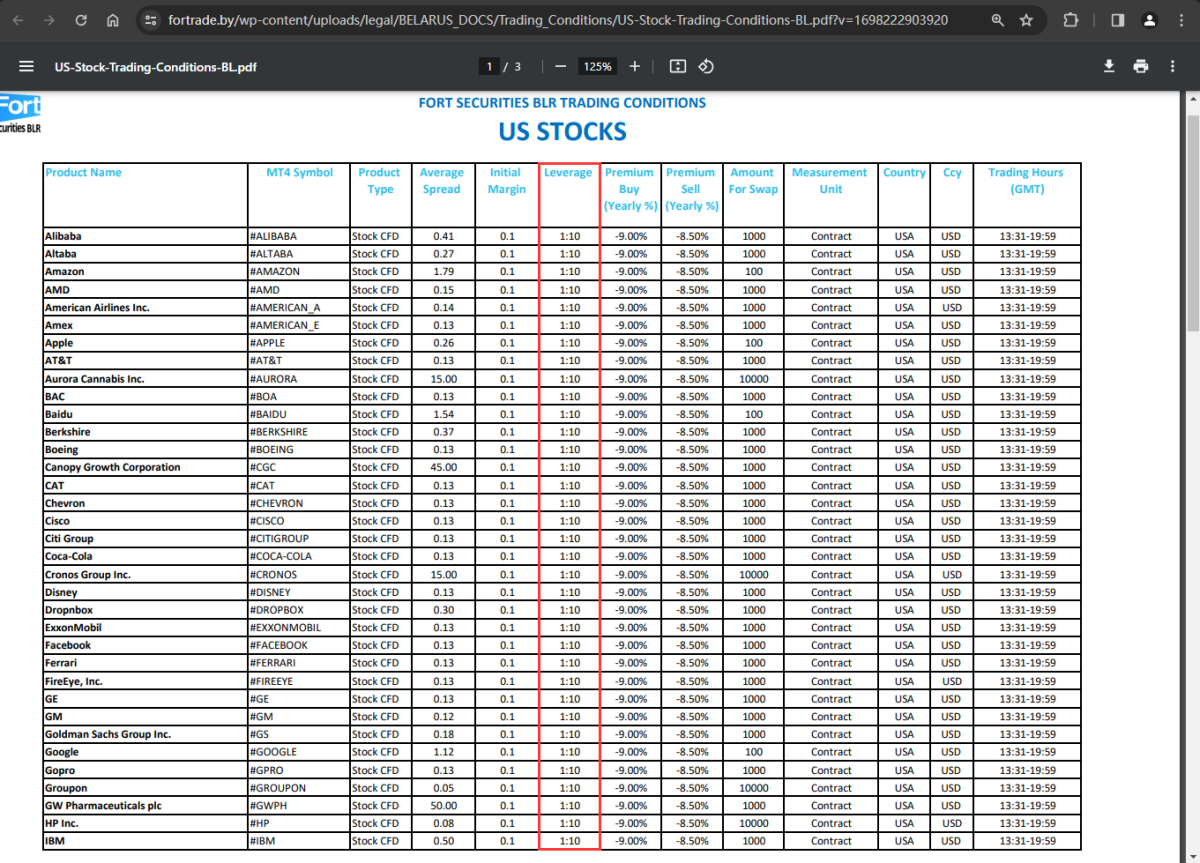Toggle the browser side panel
1200x863 pixels.
(1118, 20)
